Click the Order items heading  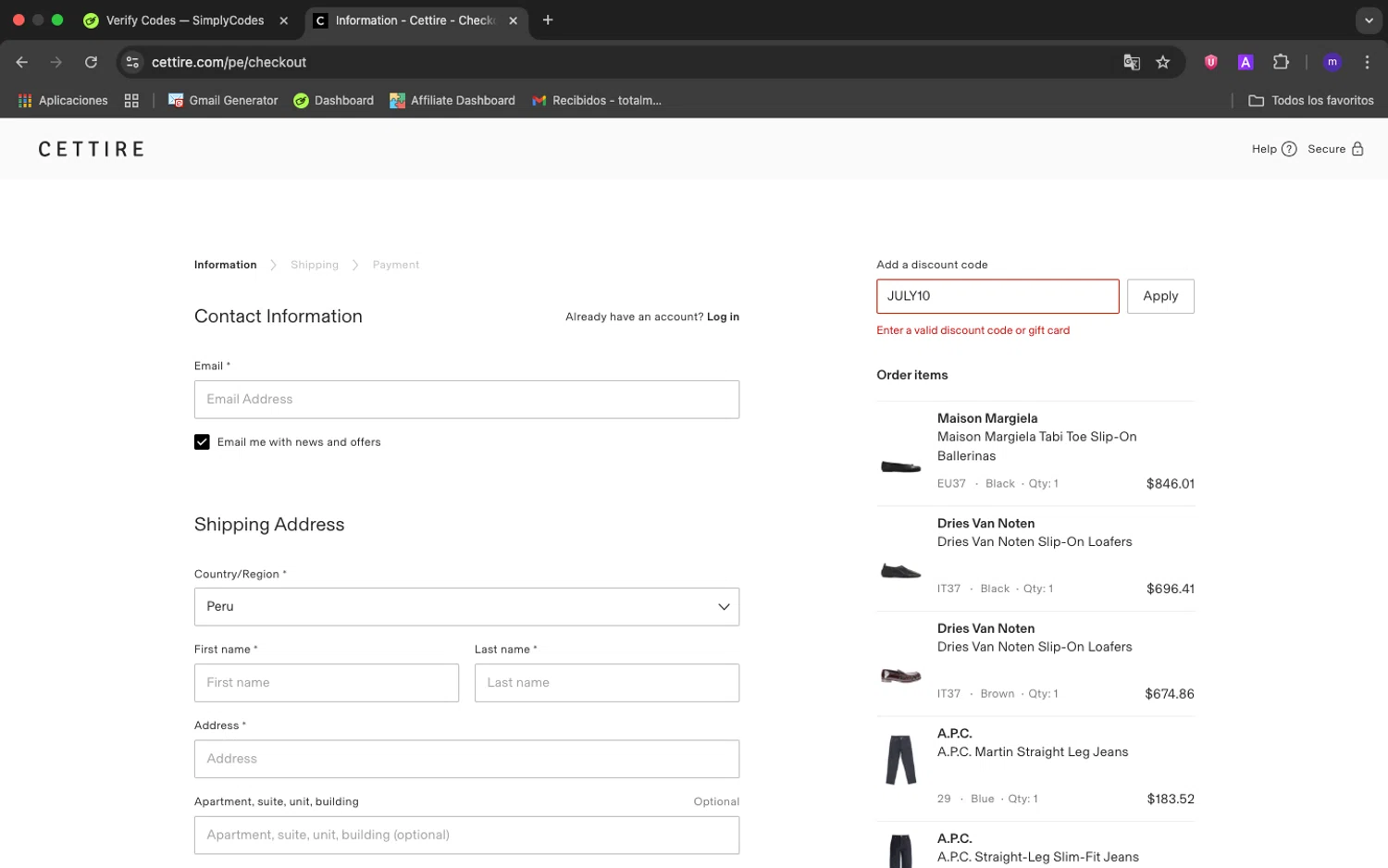pos(912,375)
